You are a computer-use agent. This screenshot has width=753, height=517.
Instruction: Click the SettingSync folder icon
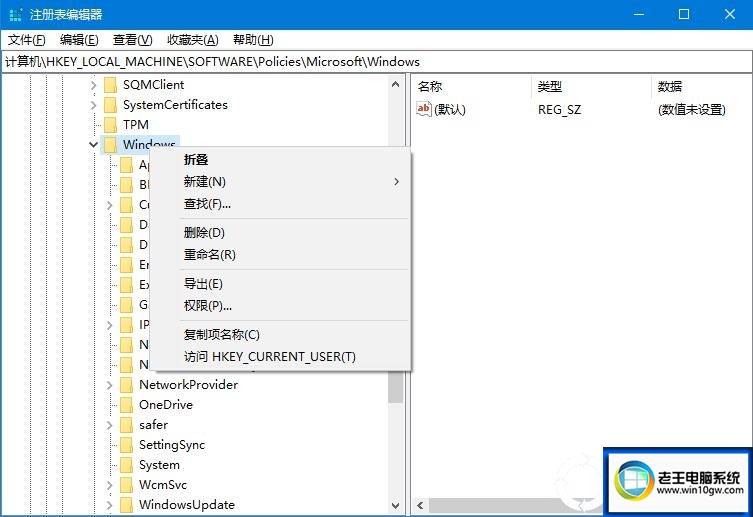126,445
